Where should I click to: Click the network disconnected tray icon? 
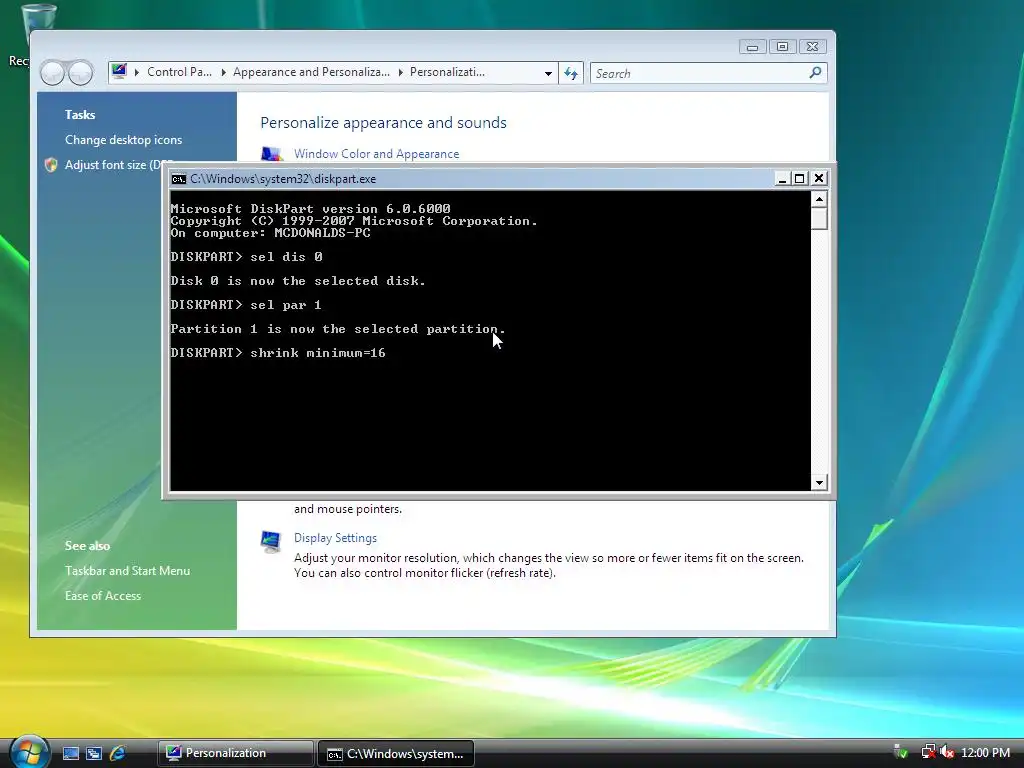[928, 752]
